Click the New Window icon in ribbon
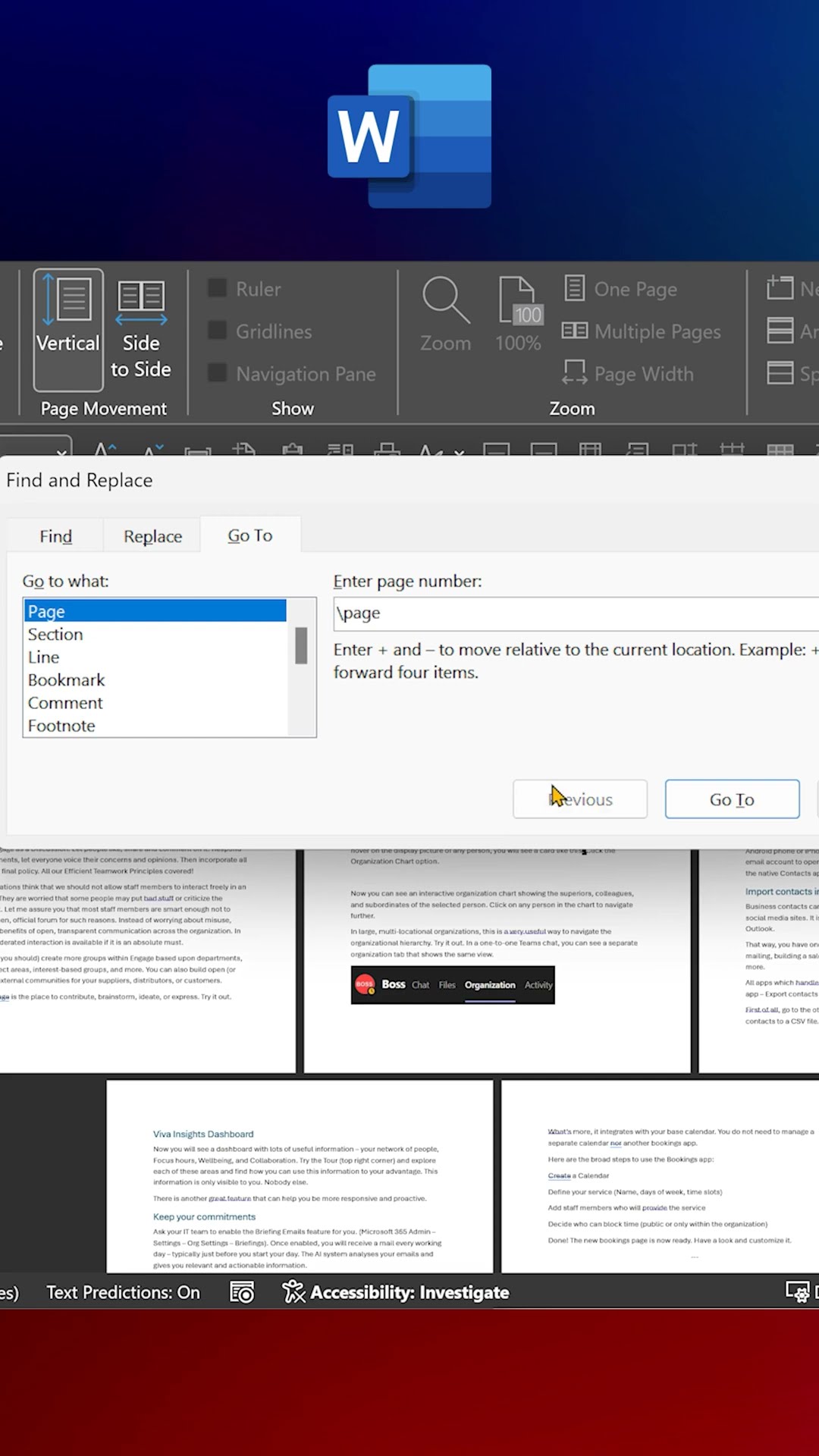The image size is (819, 1456). (780, 288)
